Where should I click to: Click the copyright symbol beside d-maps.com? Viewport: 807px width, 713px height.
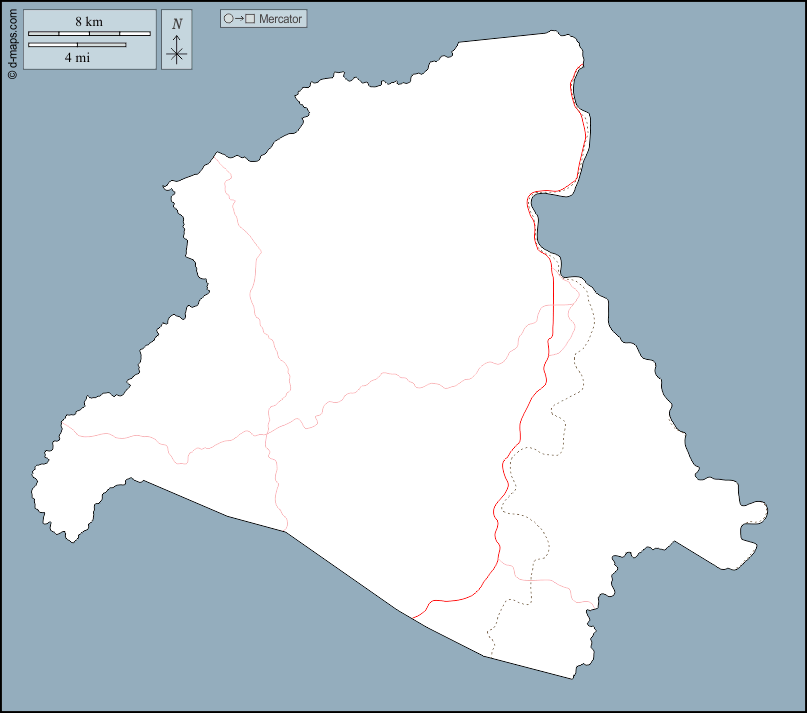12,73
